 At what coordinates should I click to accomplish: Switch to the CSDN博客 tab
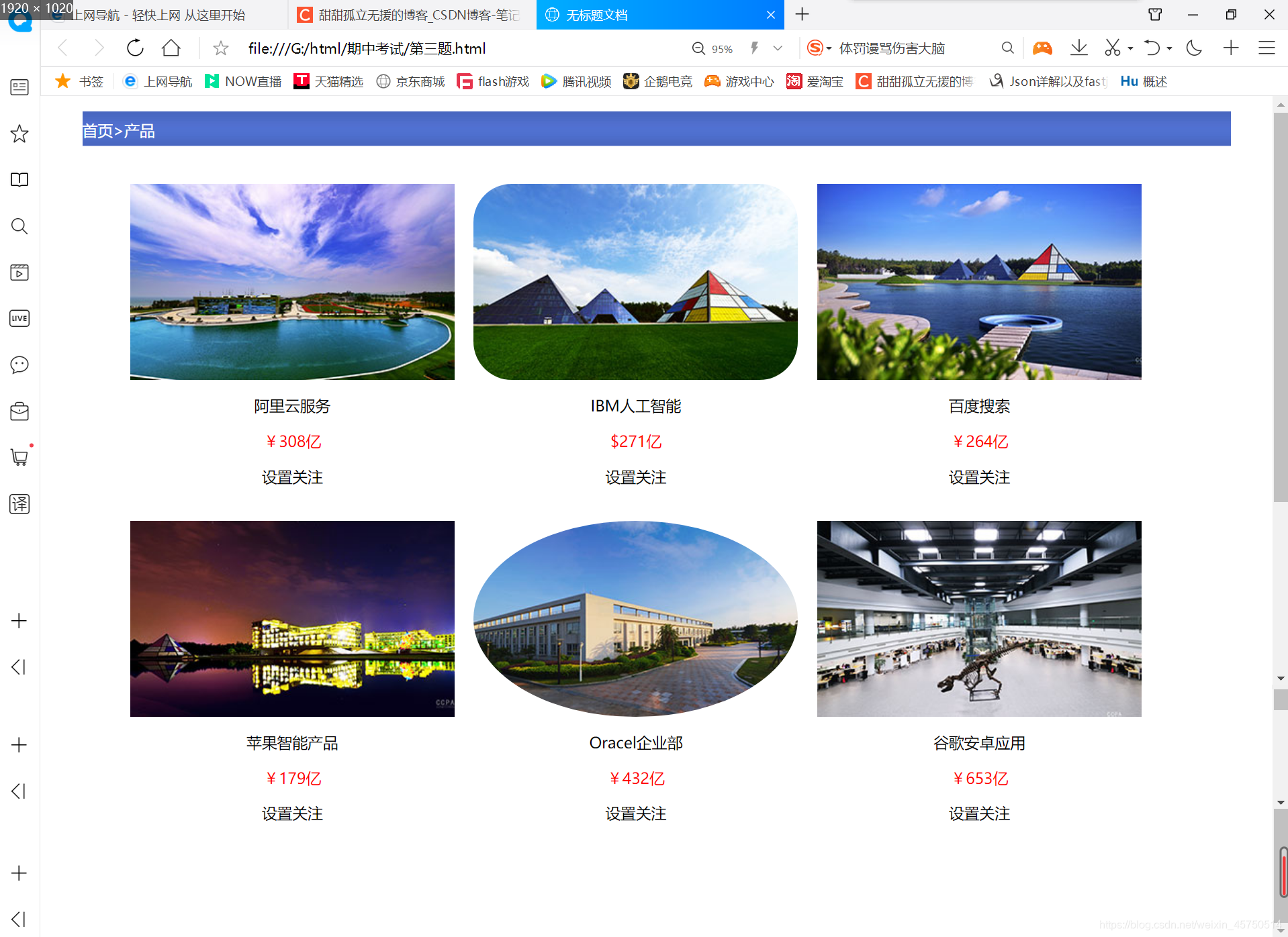pyautogui.click(x=412, y=15)
